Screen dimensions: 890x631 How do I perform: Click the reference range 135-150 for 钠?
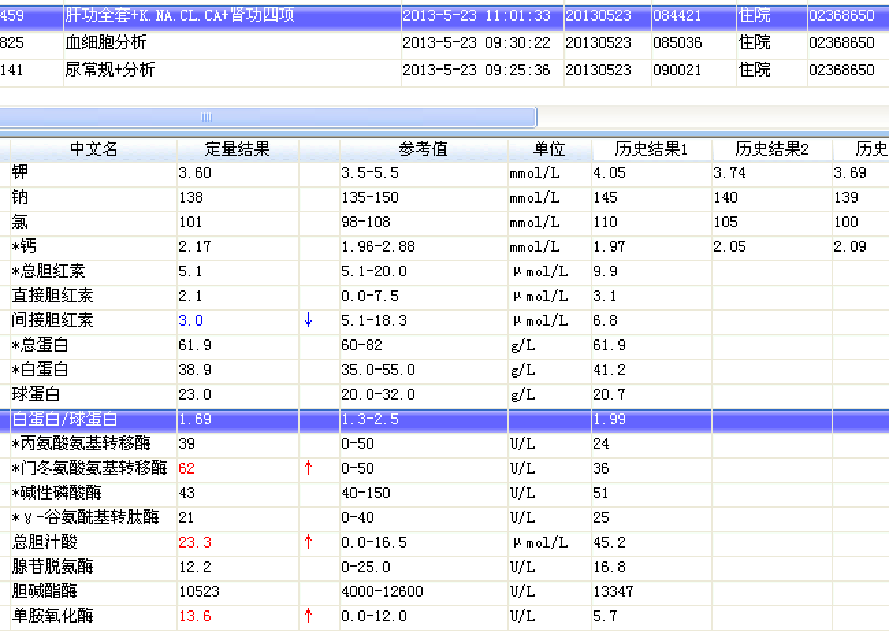pos(370,197)
